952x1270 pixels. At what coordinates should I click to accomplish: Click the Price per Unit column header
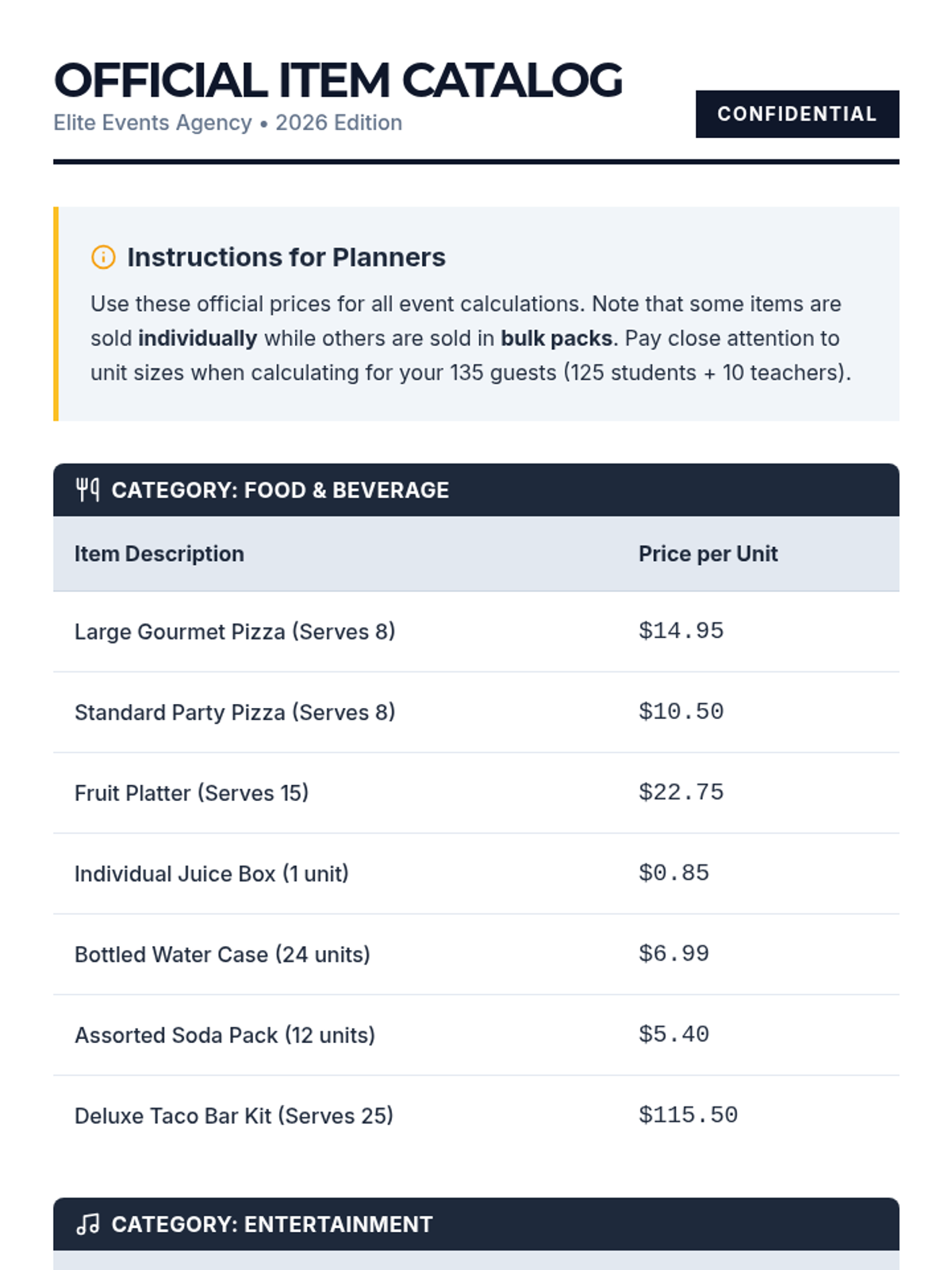coord(708,554)
